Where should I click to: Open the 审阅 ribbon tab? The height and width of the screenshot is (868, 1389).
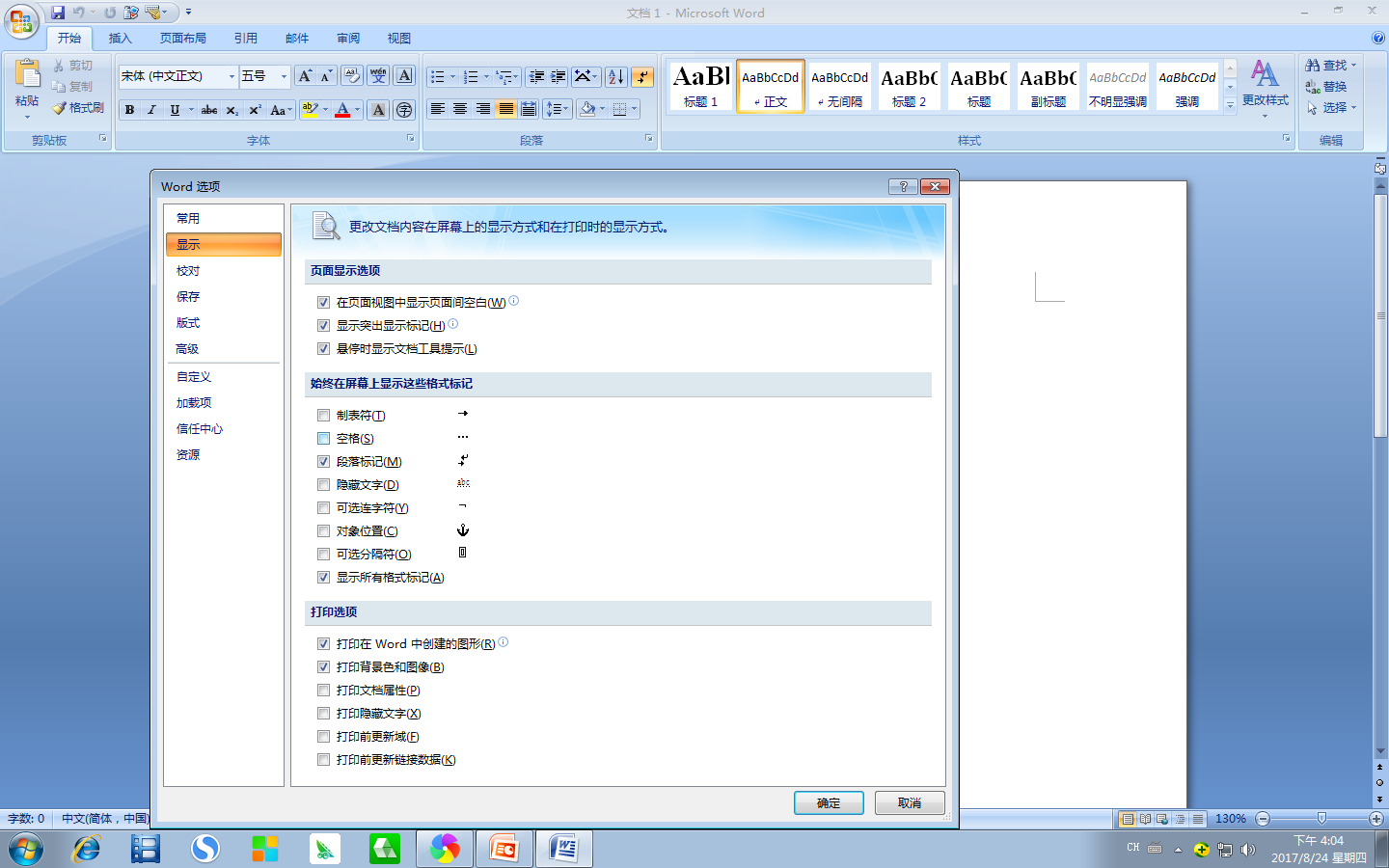pyautogui.click(x=348, y=39)
